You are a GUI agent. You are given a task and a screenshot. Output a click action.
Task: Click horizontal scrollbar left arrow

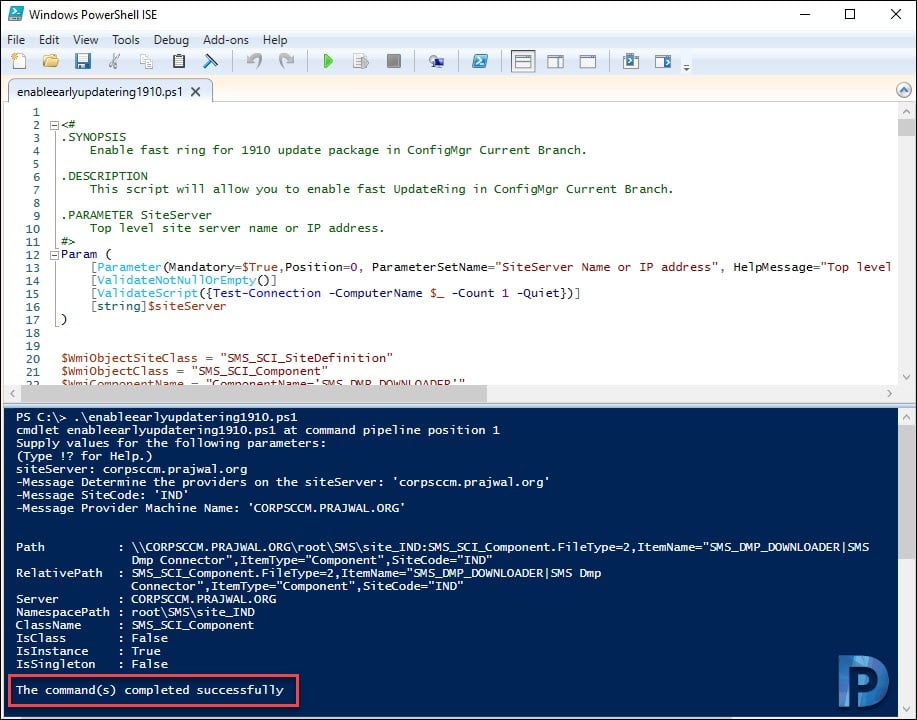tap(12, 394)
